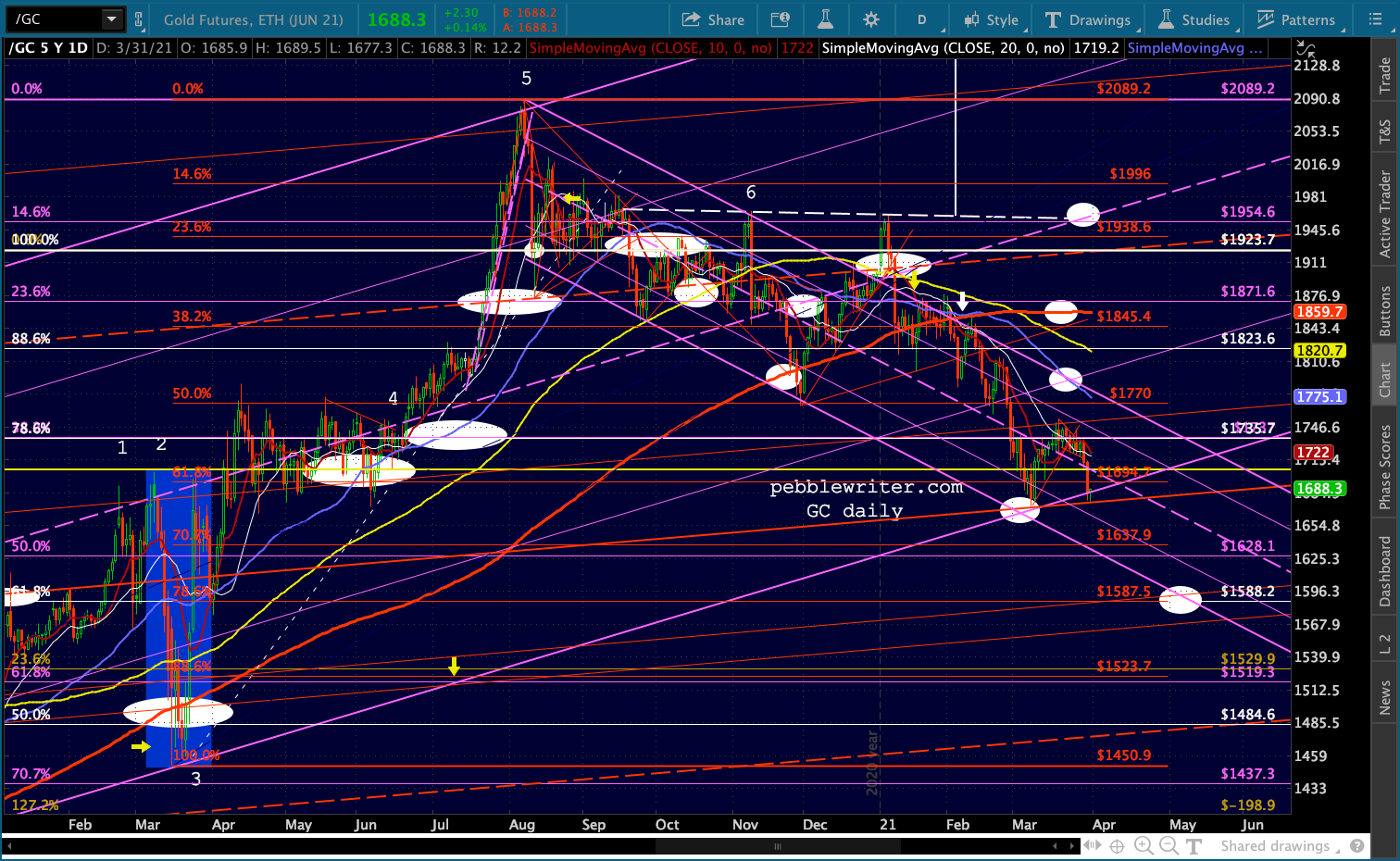Open the Dashboard side tab
Viewport: 1400px width, 861px height.
(x=1385, y=571)
